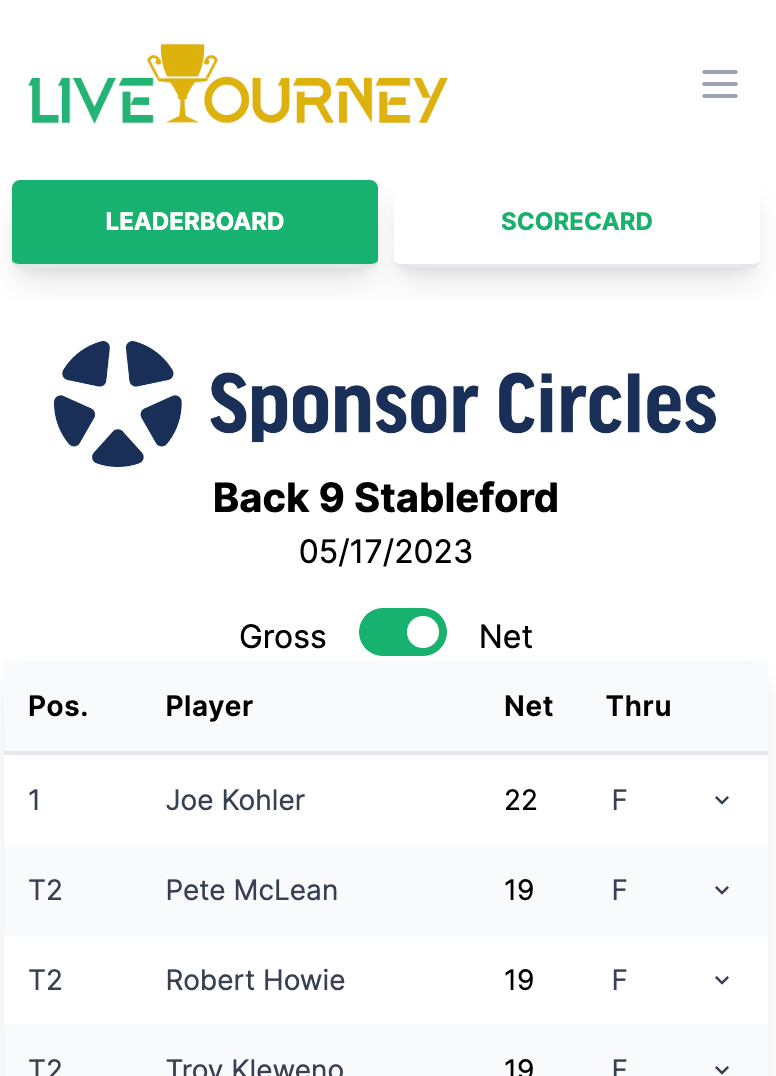Expand Joe Kohler's row chevron
The width and height of the screenshot is (776, 1076).
point(722,800)
